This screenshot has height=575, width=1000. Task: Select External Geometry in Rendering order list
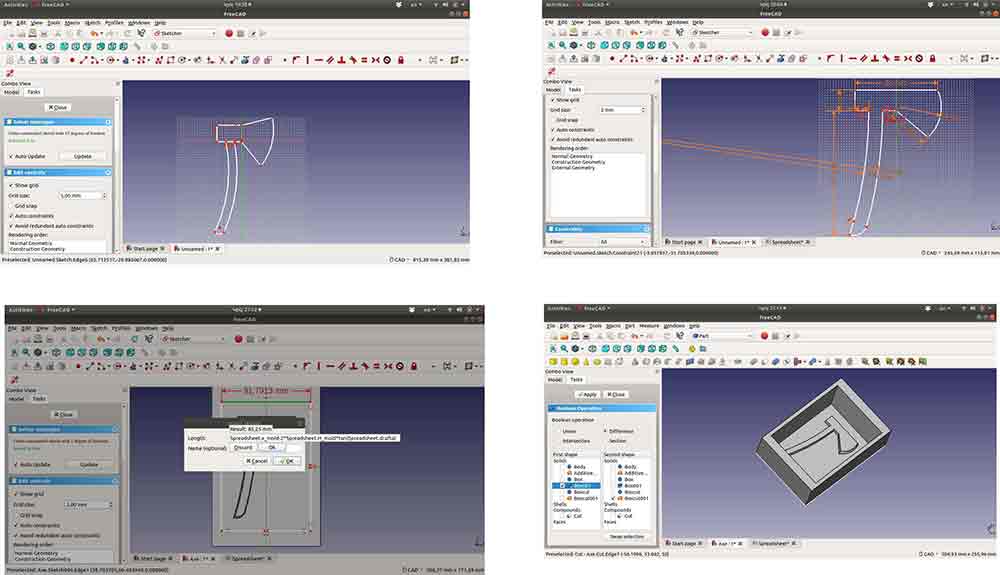pyautogui.click(x=573, y=168)
